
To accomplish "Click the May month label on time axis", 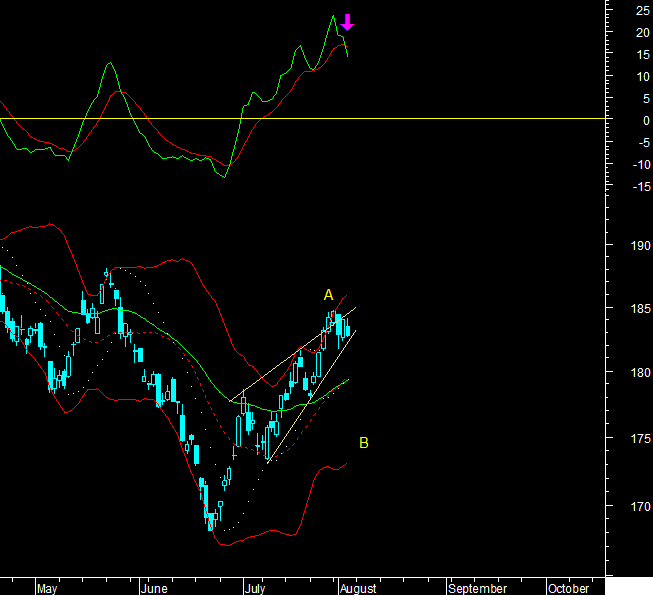I will pos(47,589).
